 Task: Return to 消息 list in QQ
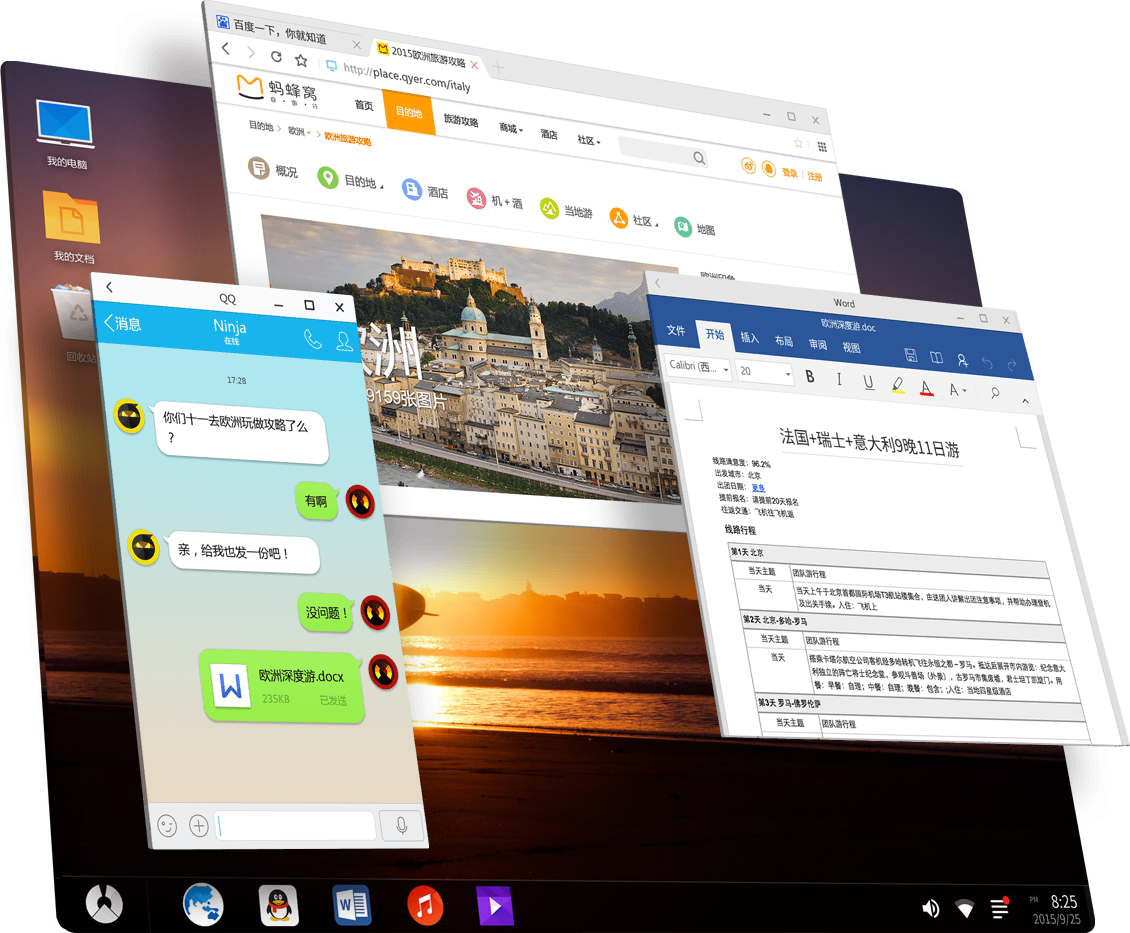click(123, 323)
